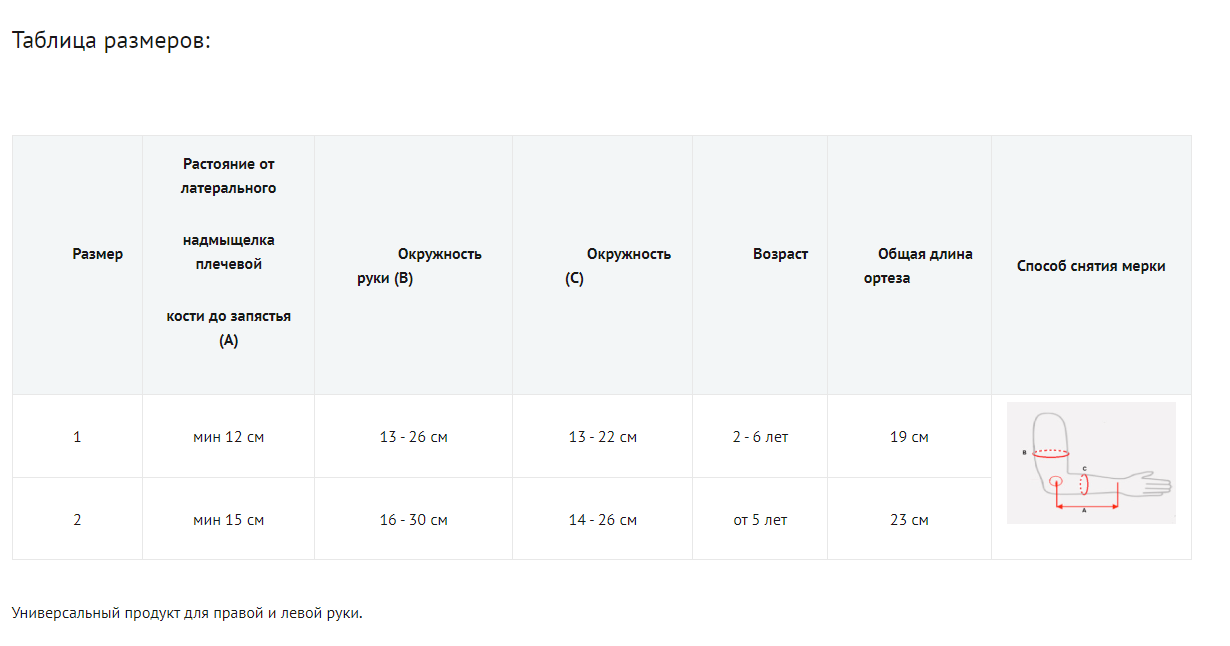This screenshot has height=646, width=1230.
Task: Select the "23 см" length cell
Action: click(909, 520)
